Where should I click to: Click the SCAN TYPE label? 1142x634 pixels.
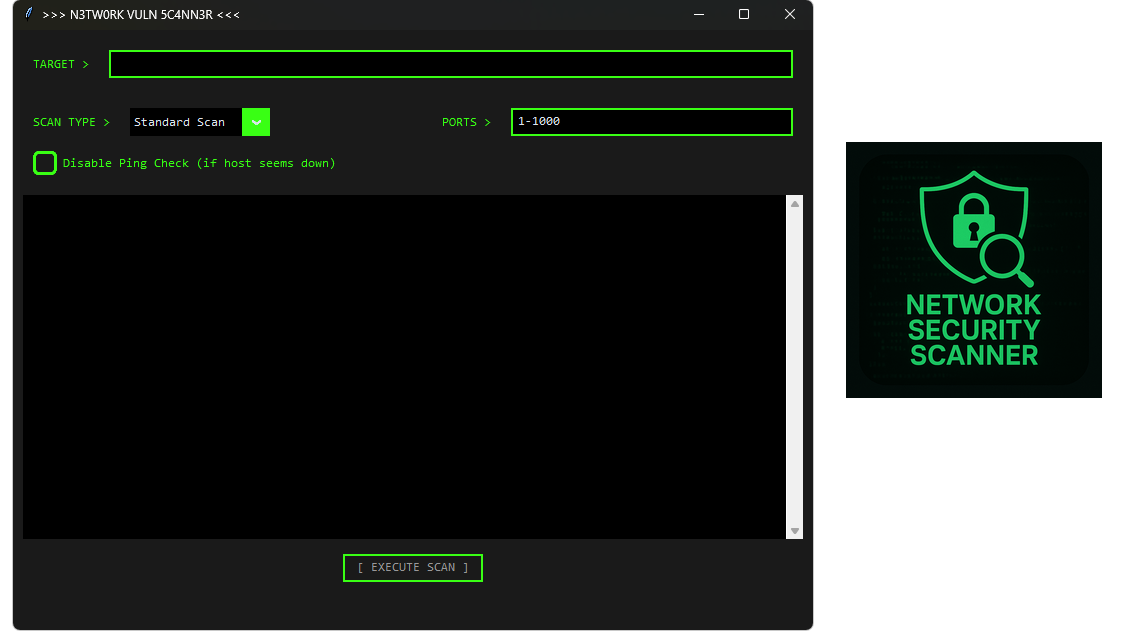(71, 121)
